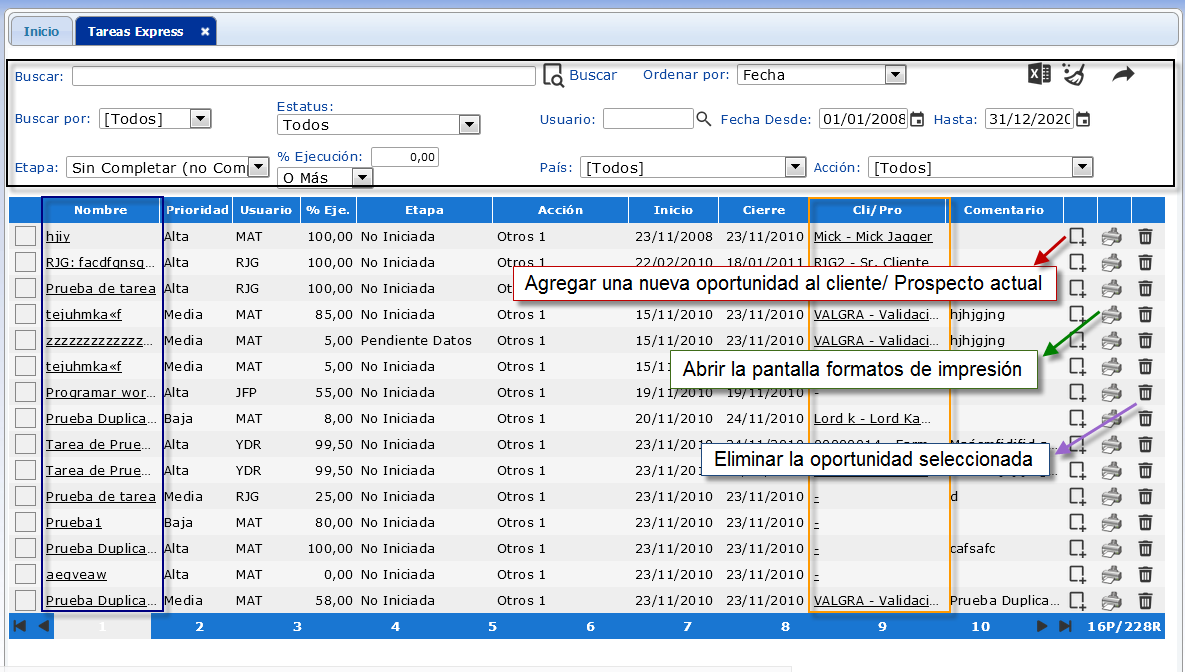The image size is (1185, 672).
Task: Click the share arrow icon
Action: coord(1123,74)
